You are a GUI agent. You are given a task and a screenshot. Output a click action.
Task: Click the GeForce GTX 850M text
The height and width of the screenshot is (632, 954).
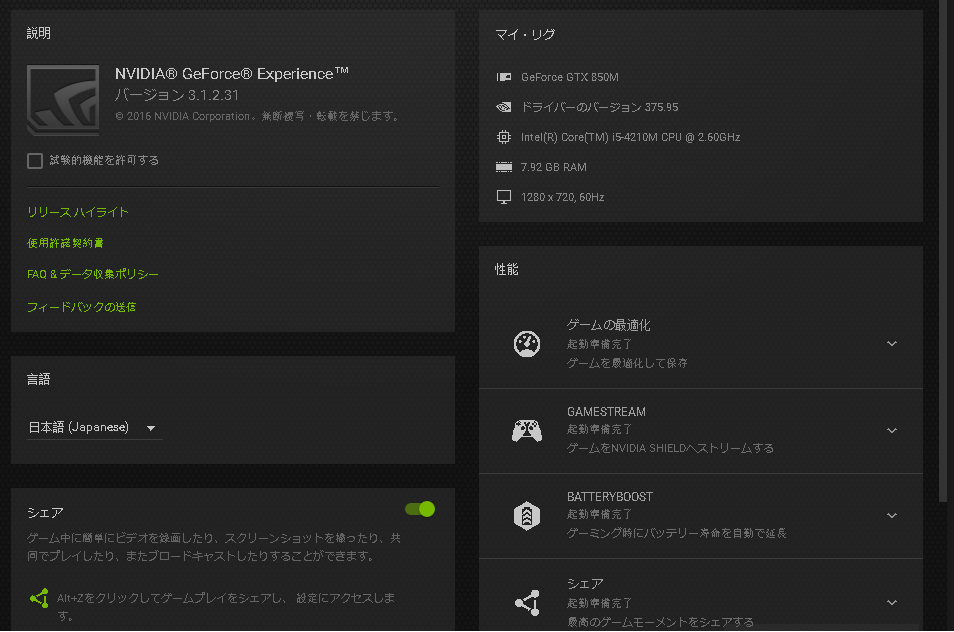click(x=569, y=77)
